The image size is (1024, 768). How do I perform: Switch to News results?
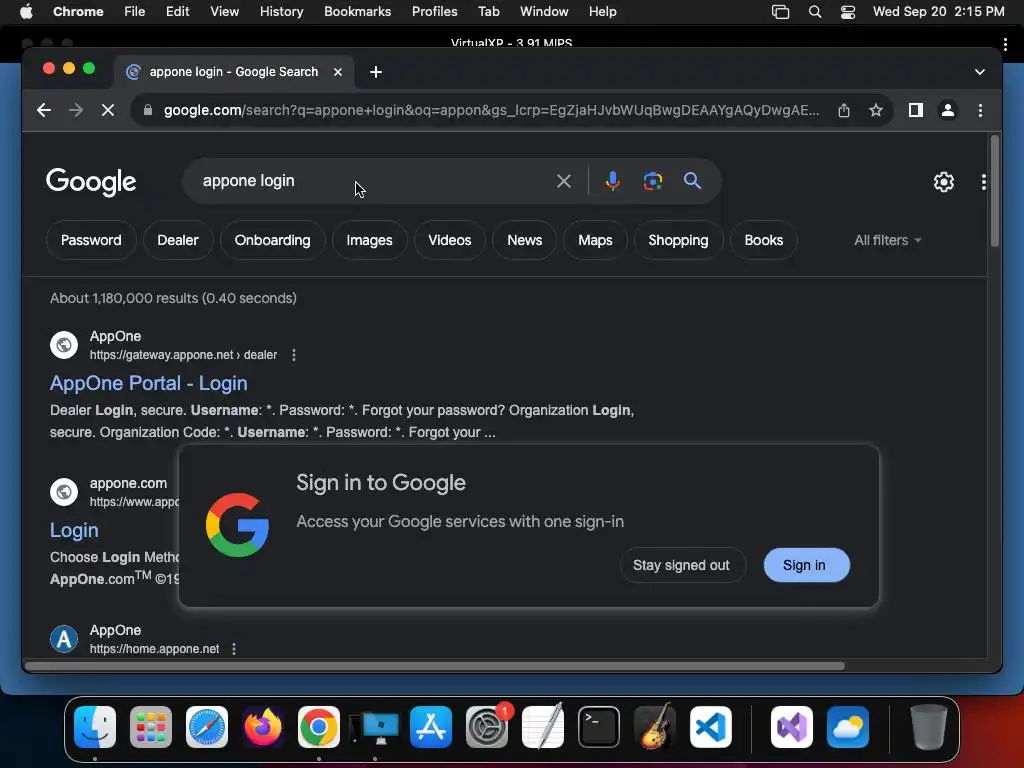[524, 240]
